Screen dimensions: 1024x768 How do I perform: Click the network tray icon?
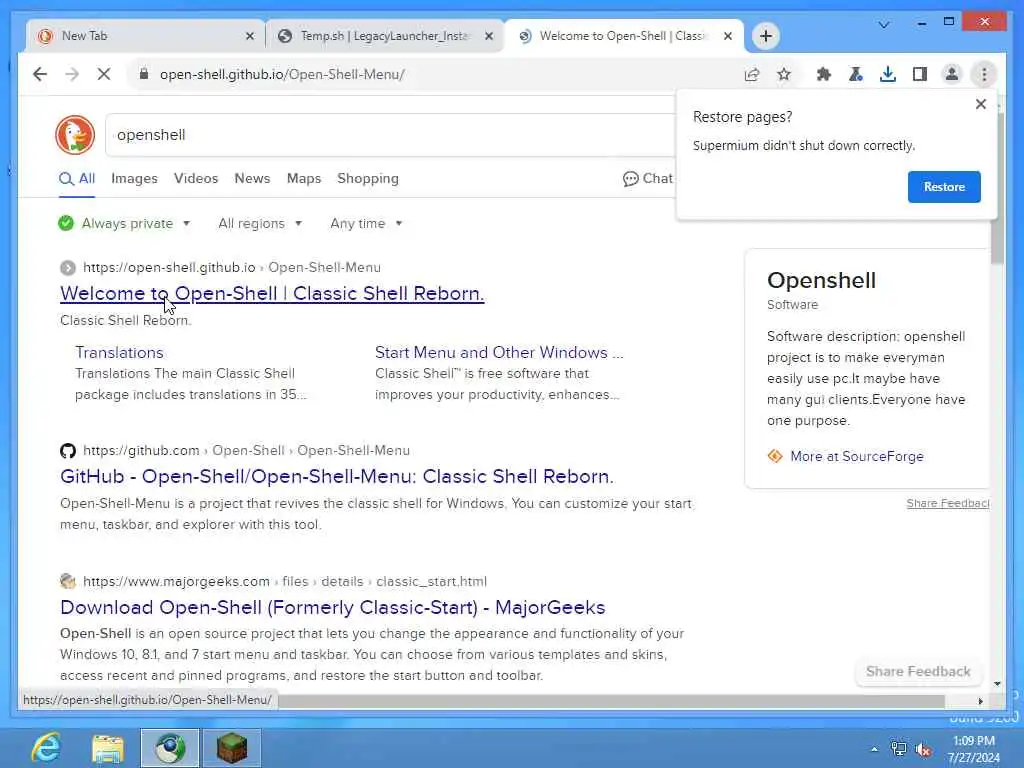pos(899,749)
